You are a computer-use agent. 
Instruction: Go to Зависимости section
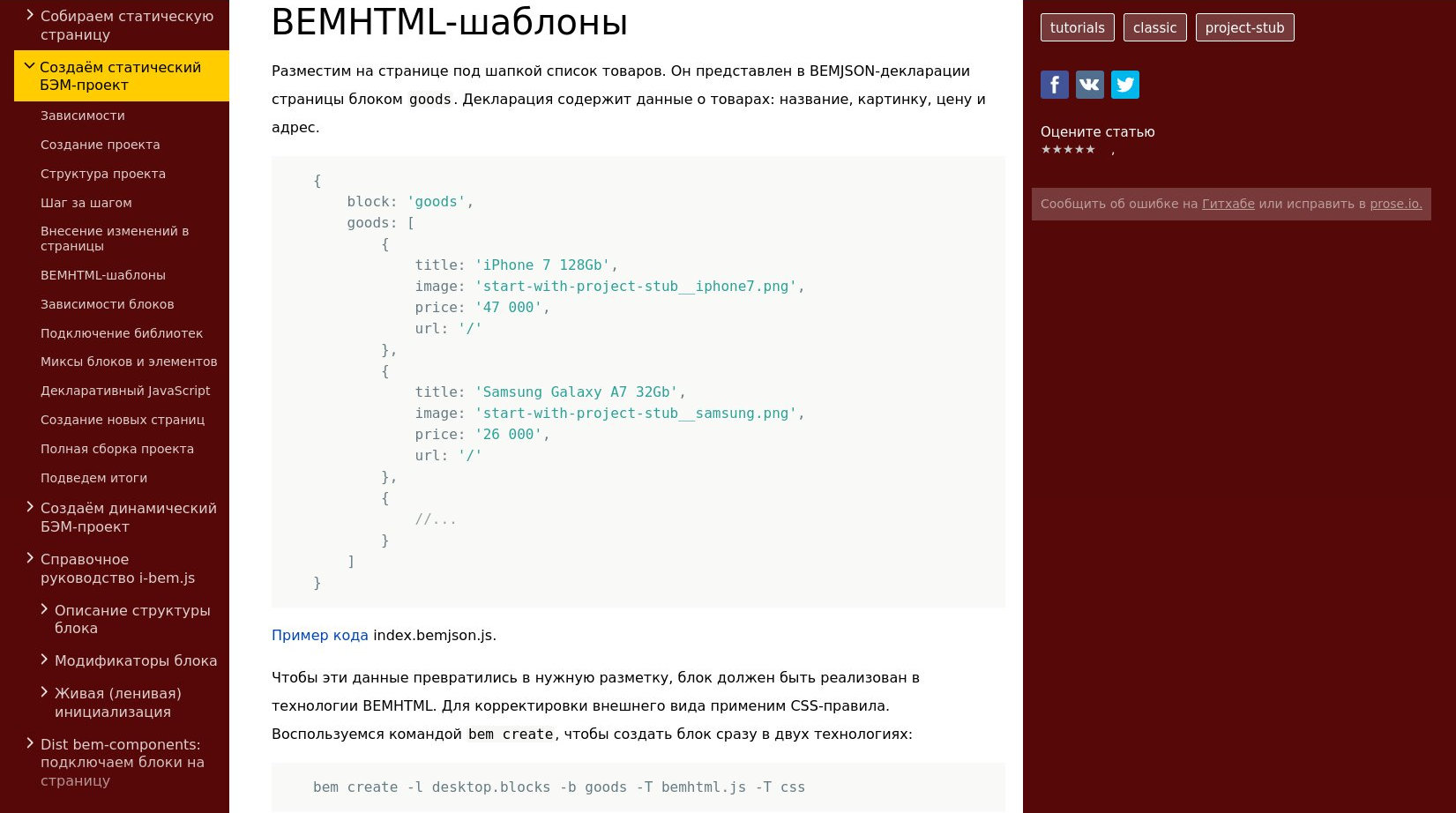coord(82,116)
